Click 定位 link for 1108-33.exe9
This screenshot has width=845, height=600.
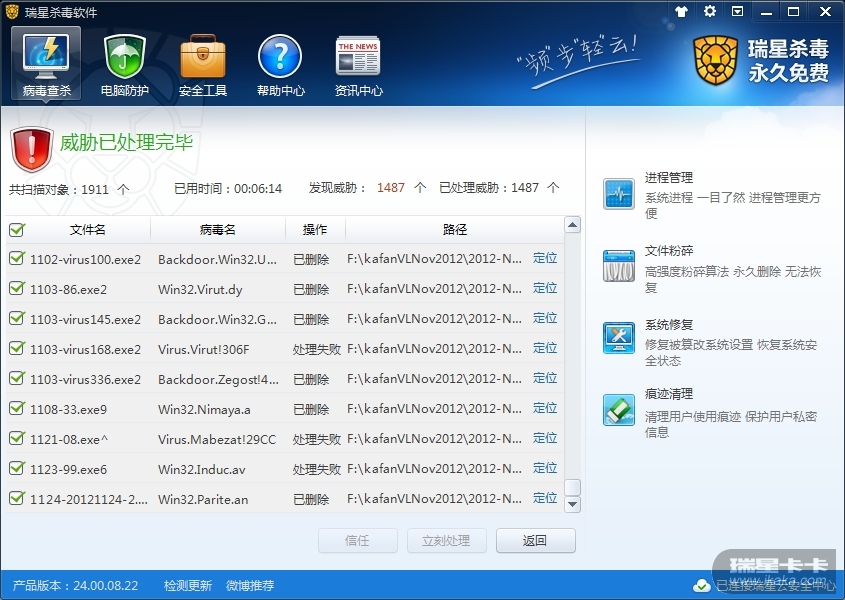click(545, 409)
